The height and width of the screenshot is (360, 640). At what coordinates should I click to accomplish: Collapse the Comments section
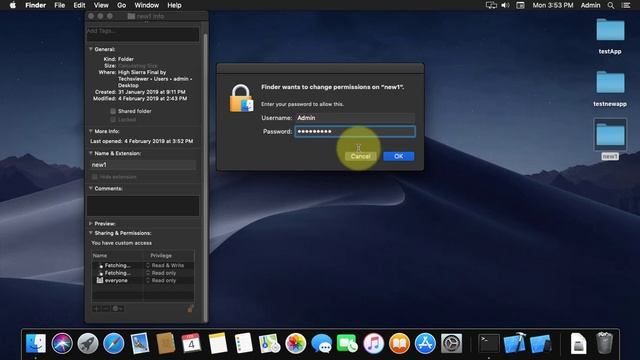point(91,188)
